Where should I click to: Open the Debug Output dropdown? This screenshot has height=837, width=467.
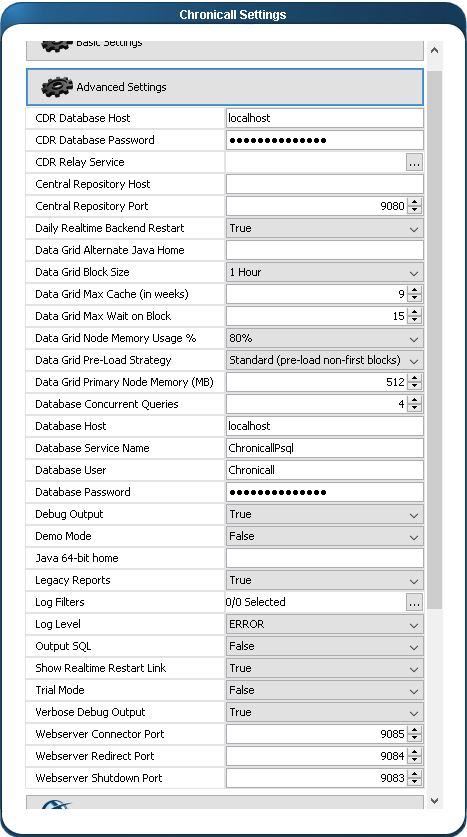click(x=324, y=514)
